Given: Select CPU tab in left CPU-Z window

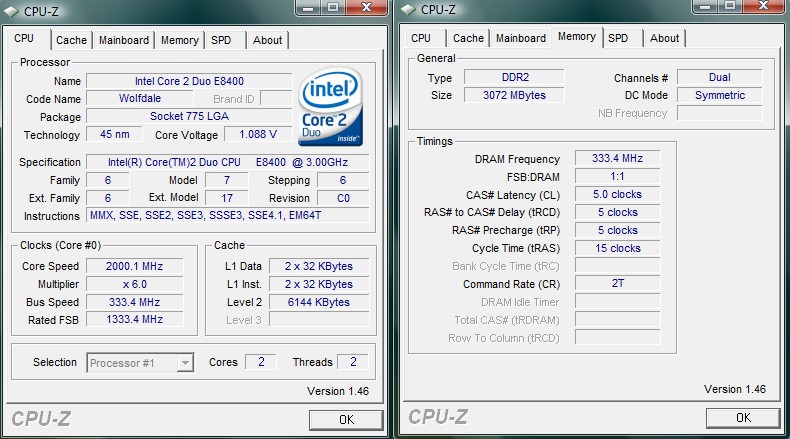Looking at the screenshot, I should pos(24,38).
